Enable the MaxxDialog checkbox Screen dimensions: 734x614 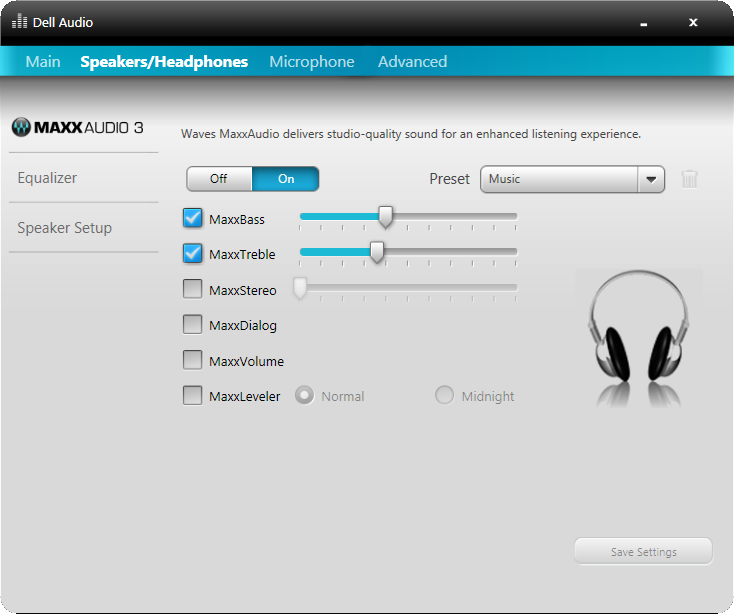tap(192, 324)
